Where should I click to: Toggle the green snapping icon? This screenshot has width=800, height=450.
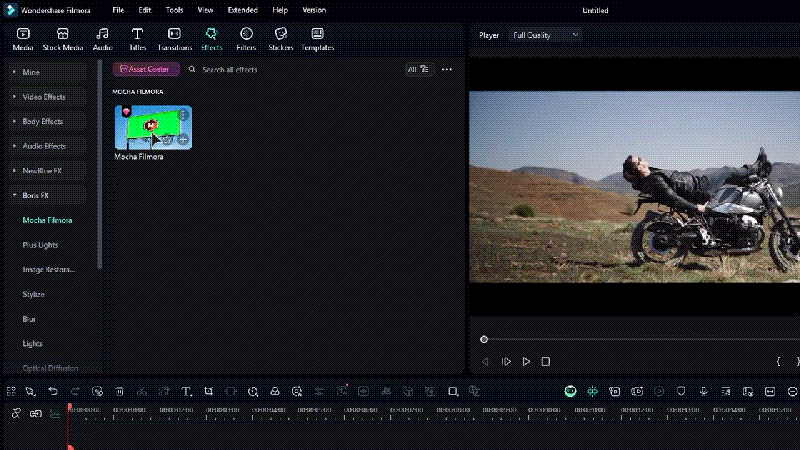[x=592, y=391]
